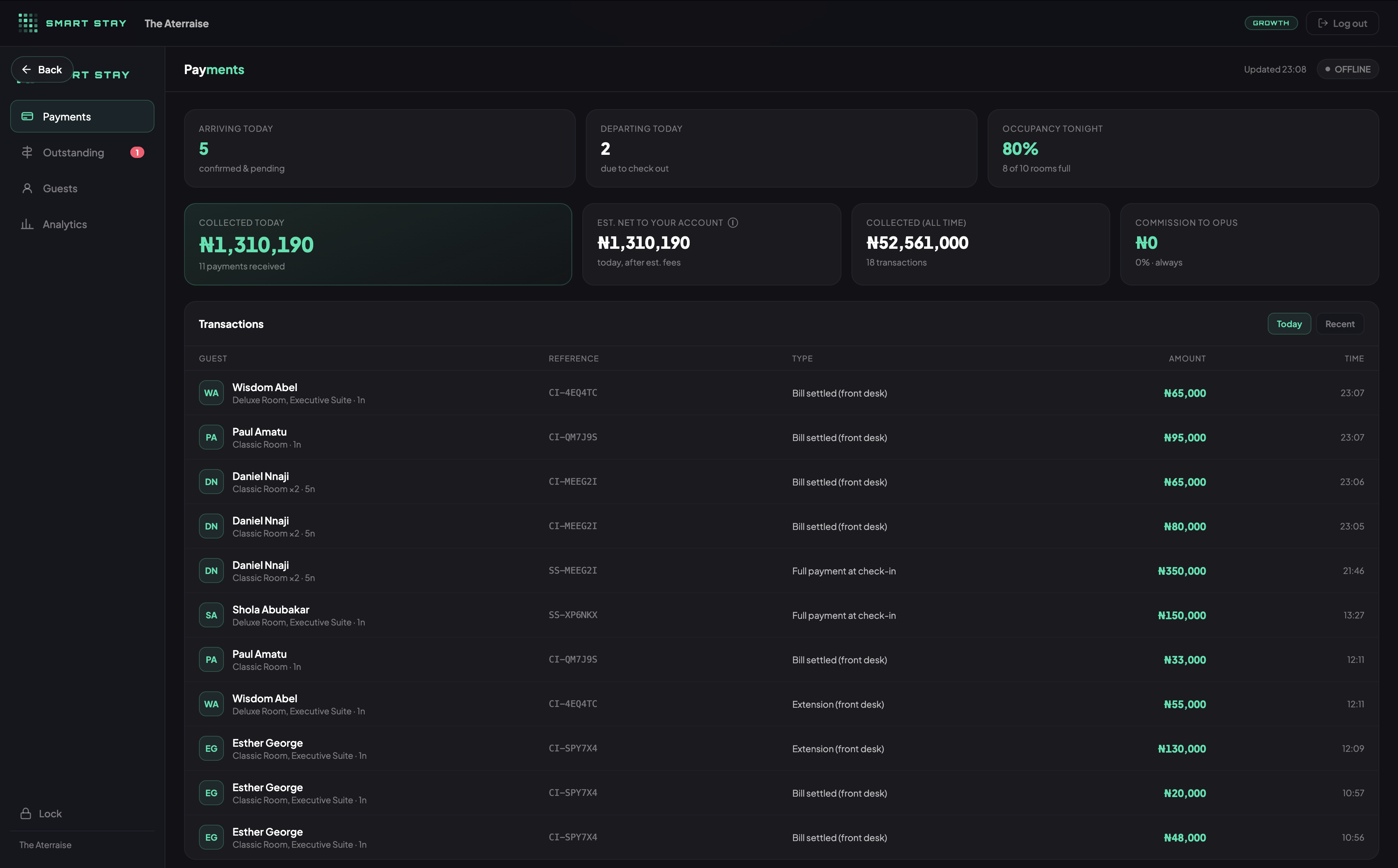Click The Aterraise property name in header
Viewport: 1398px width, 868px height.
point(176,23)
